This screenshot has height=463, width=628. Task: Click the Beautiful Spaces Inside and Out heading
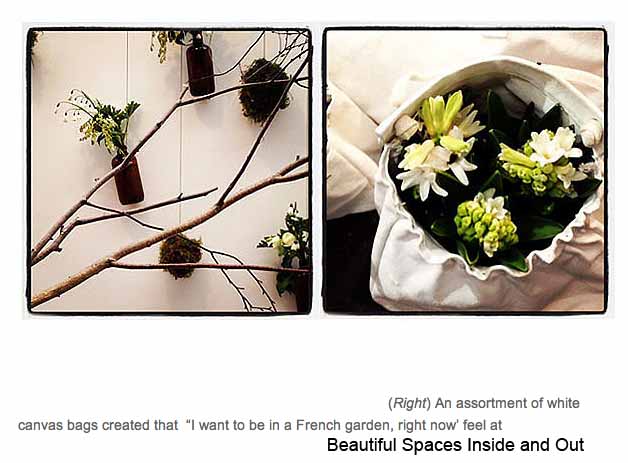coord(455,445)
